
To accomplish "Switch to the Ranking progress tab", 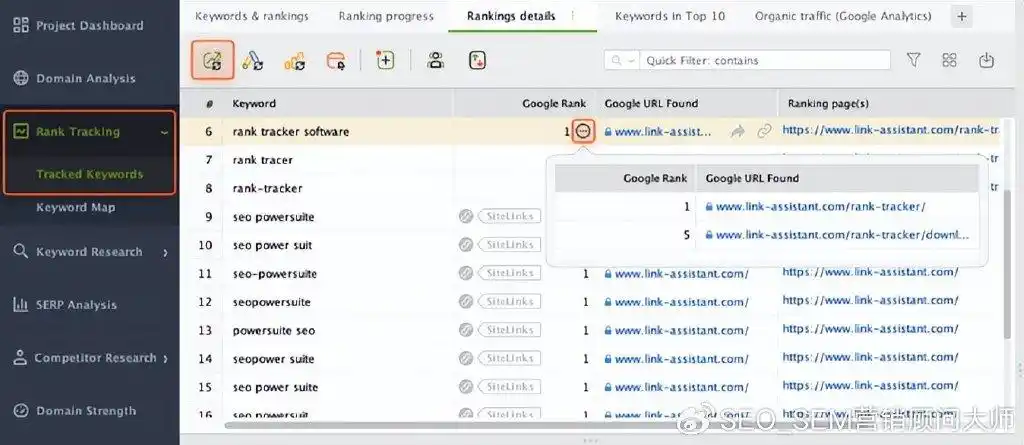I will point(386,16).
